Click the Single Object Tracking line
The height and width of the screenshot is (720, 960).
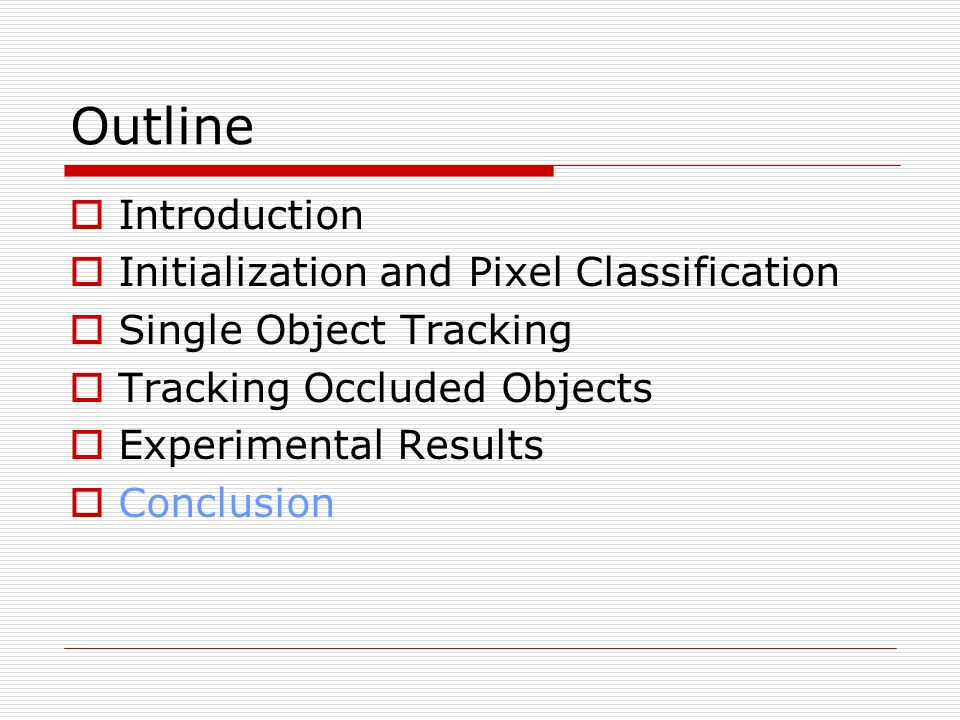coord(345,331)
